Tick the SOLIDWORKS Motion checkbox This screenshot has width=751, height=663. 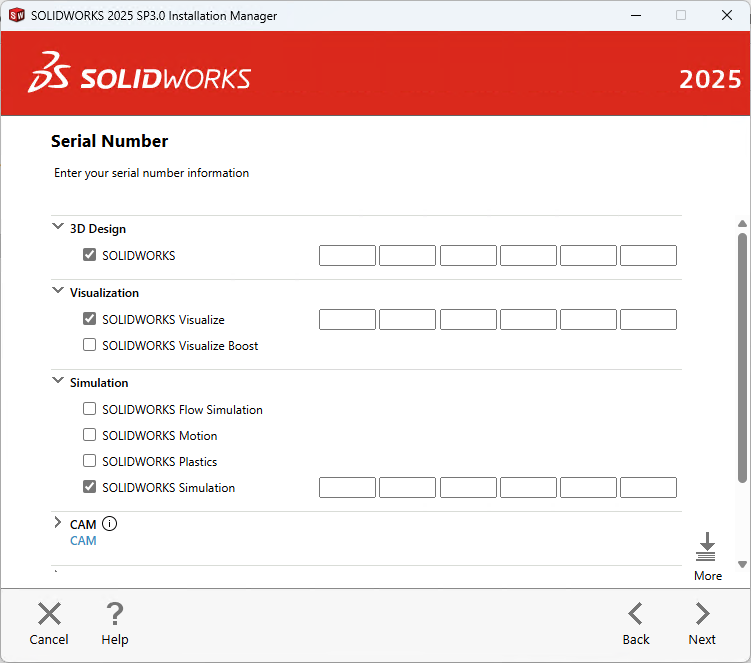tap(90, 435)
